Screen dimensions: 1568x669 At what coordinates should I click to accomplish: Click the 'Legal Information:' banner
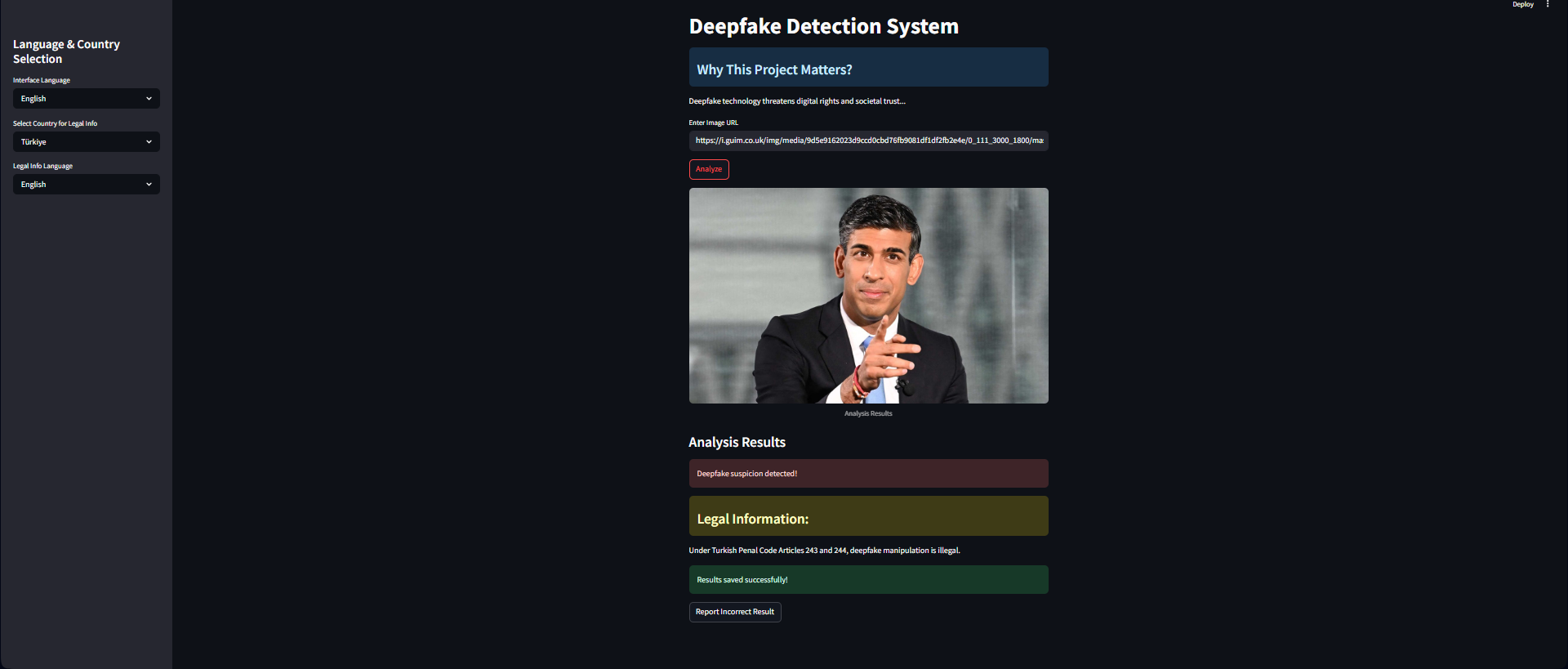868,516
